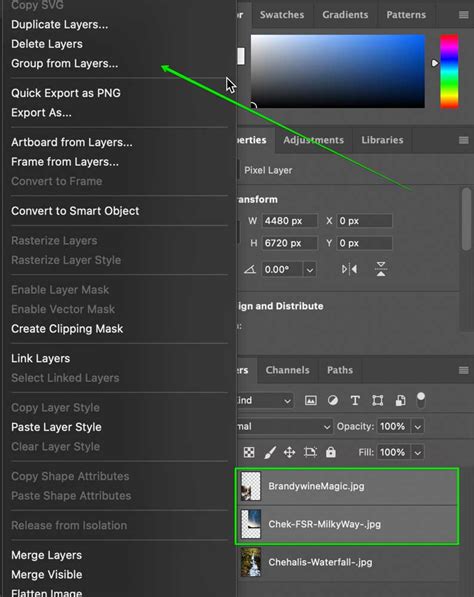Choose Merge Layers entry
474x597 pixels.
46,555
